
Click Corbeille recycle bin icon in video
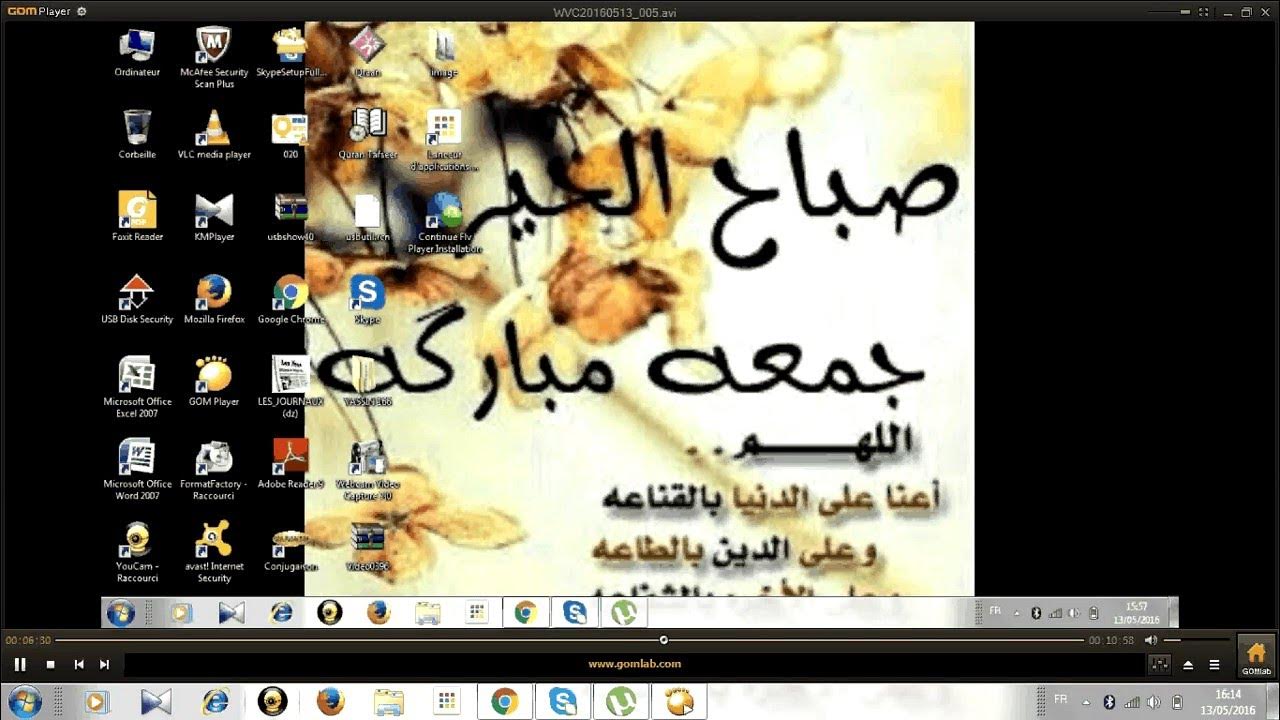(137, 135)
